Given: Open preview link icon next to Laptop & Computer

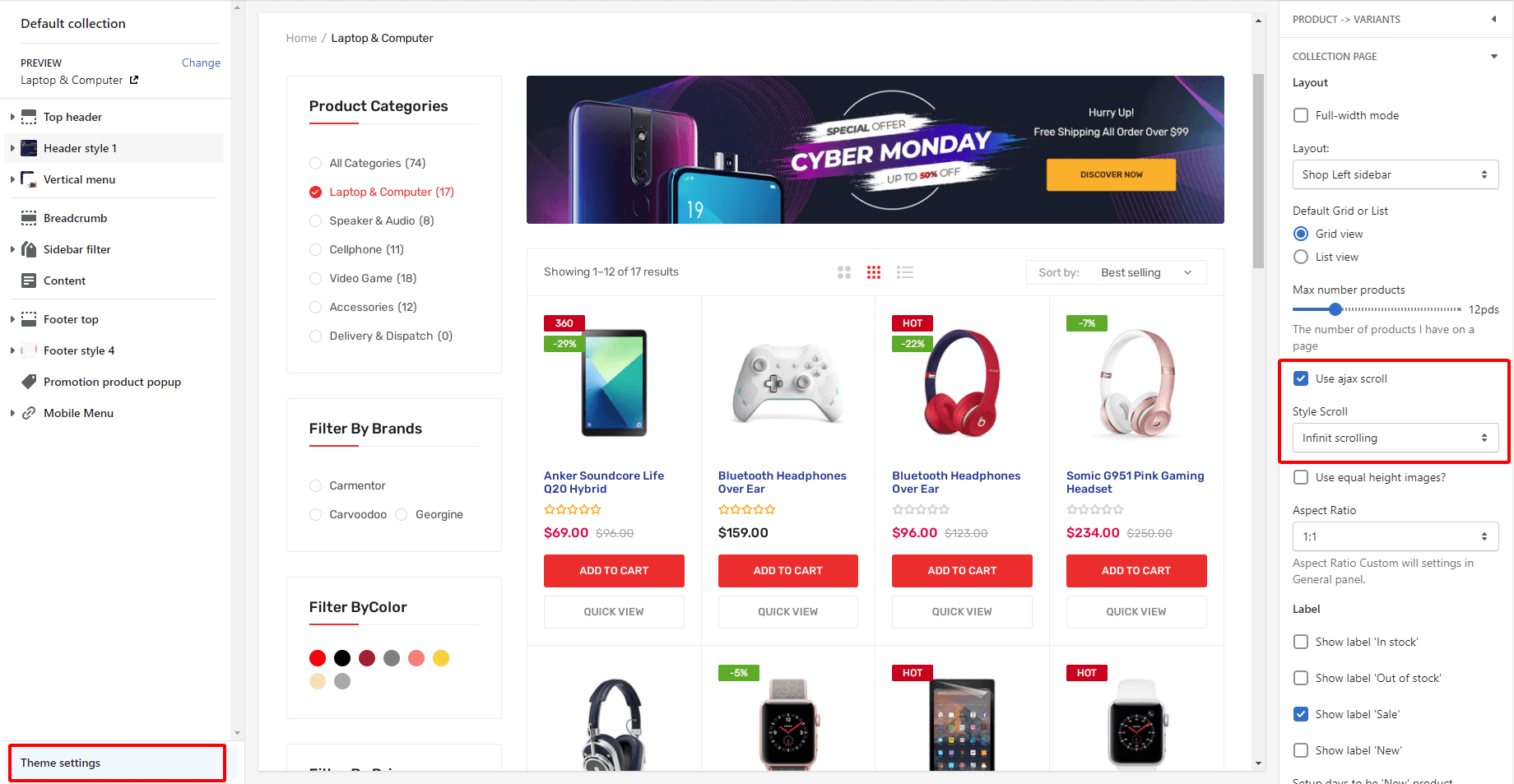Looking at the screenshot, I should click(x=134, y=80).
